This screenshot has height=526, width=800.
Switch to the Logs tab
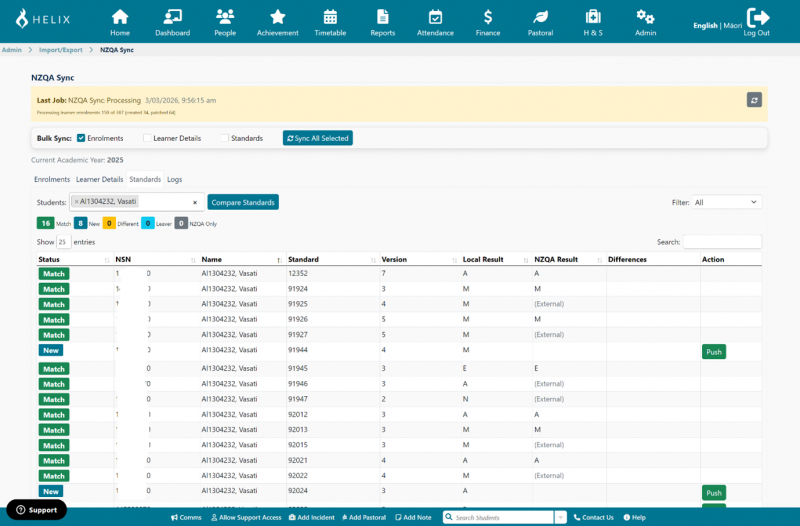tap(174, 179)
